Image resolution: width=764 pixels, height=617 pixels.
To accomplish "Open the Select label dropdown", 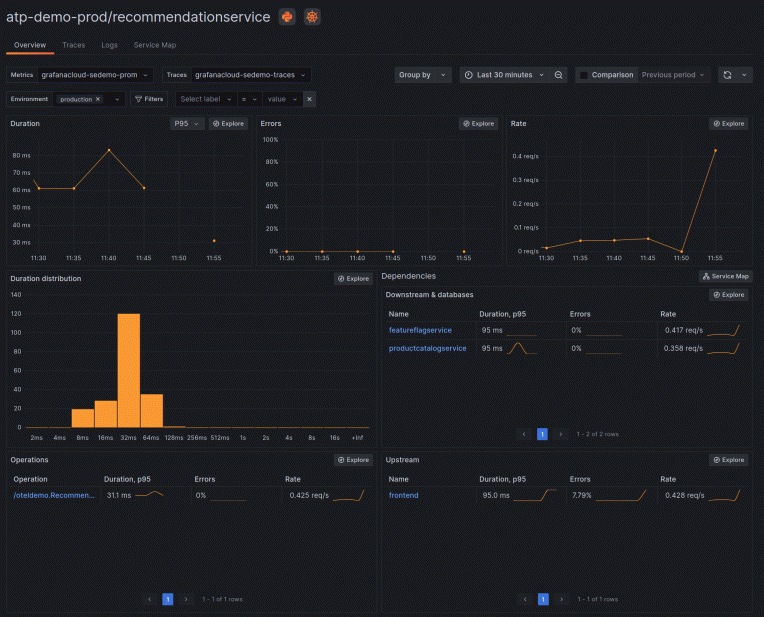I will (x=206, y=99).
